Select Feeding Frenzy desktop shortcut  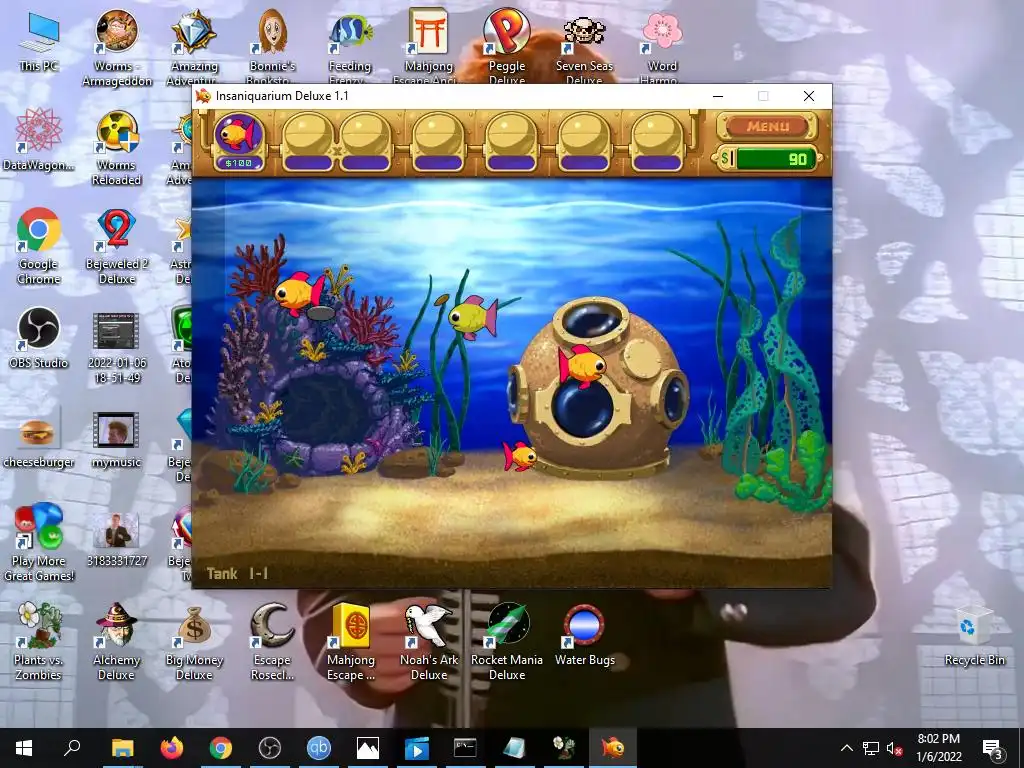click(350, 48)
